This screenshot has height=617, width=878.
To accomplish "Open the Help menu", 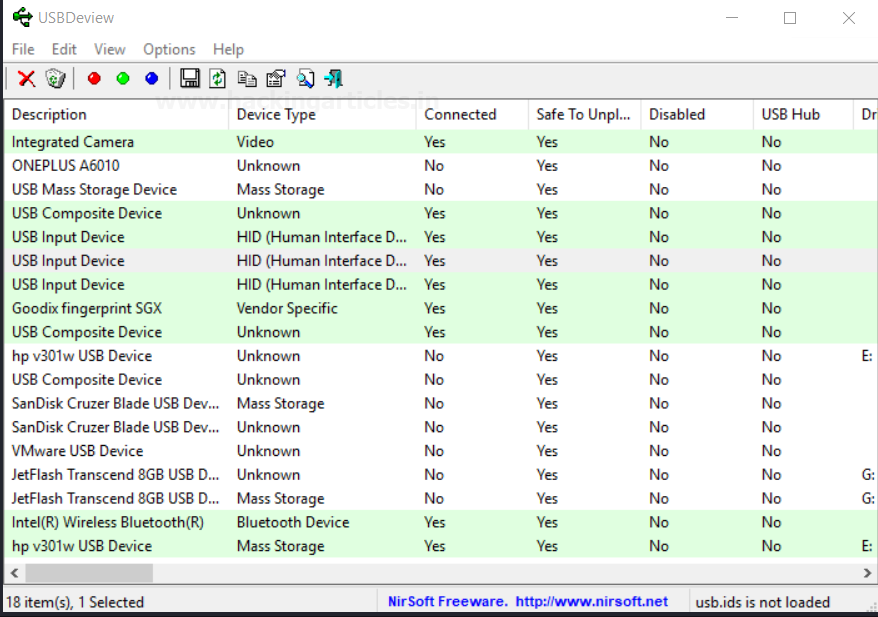I will (228, 49).
